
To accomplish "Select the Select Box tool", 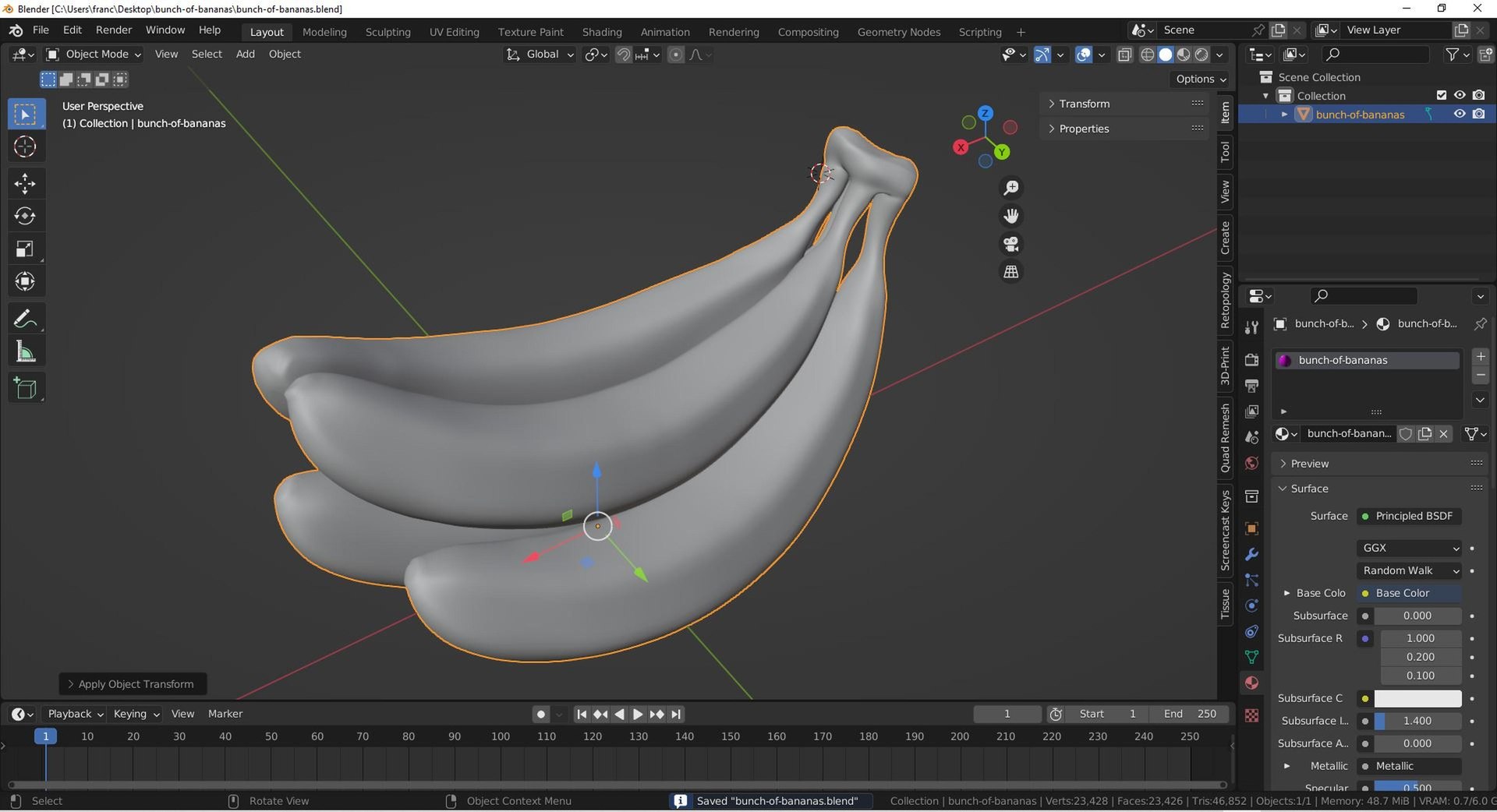I will point(26,115).
